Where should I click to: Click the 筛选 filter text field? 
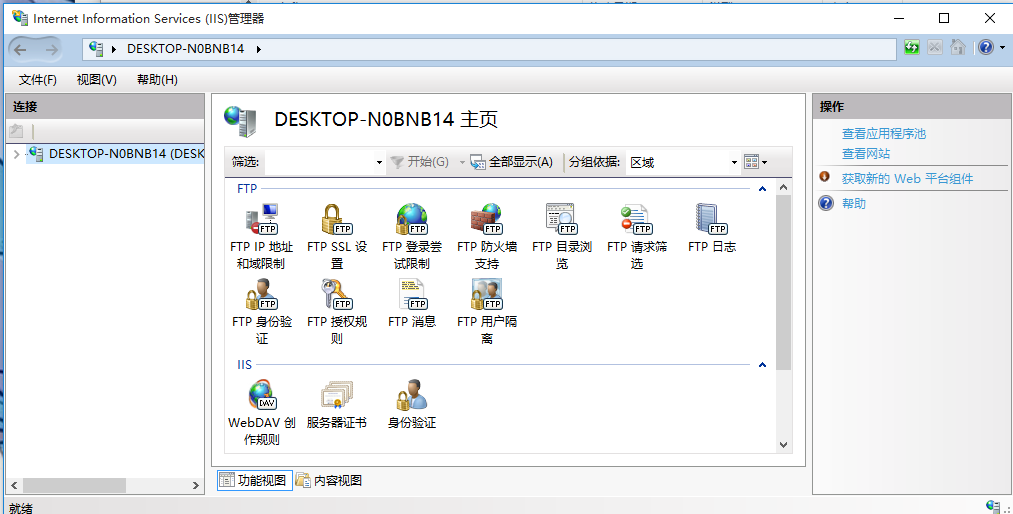tap(319, 163)
